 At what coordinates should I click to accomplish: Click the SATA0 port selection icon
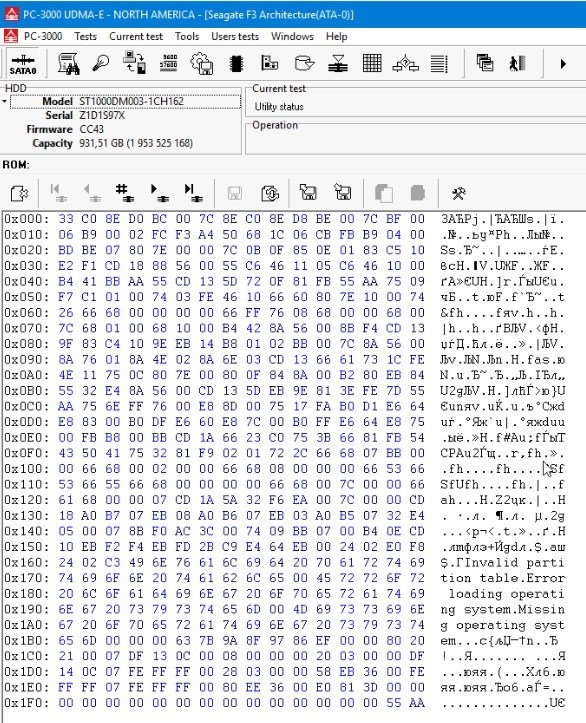pos(23,64)
